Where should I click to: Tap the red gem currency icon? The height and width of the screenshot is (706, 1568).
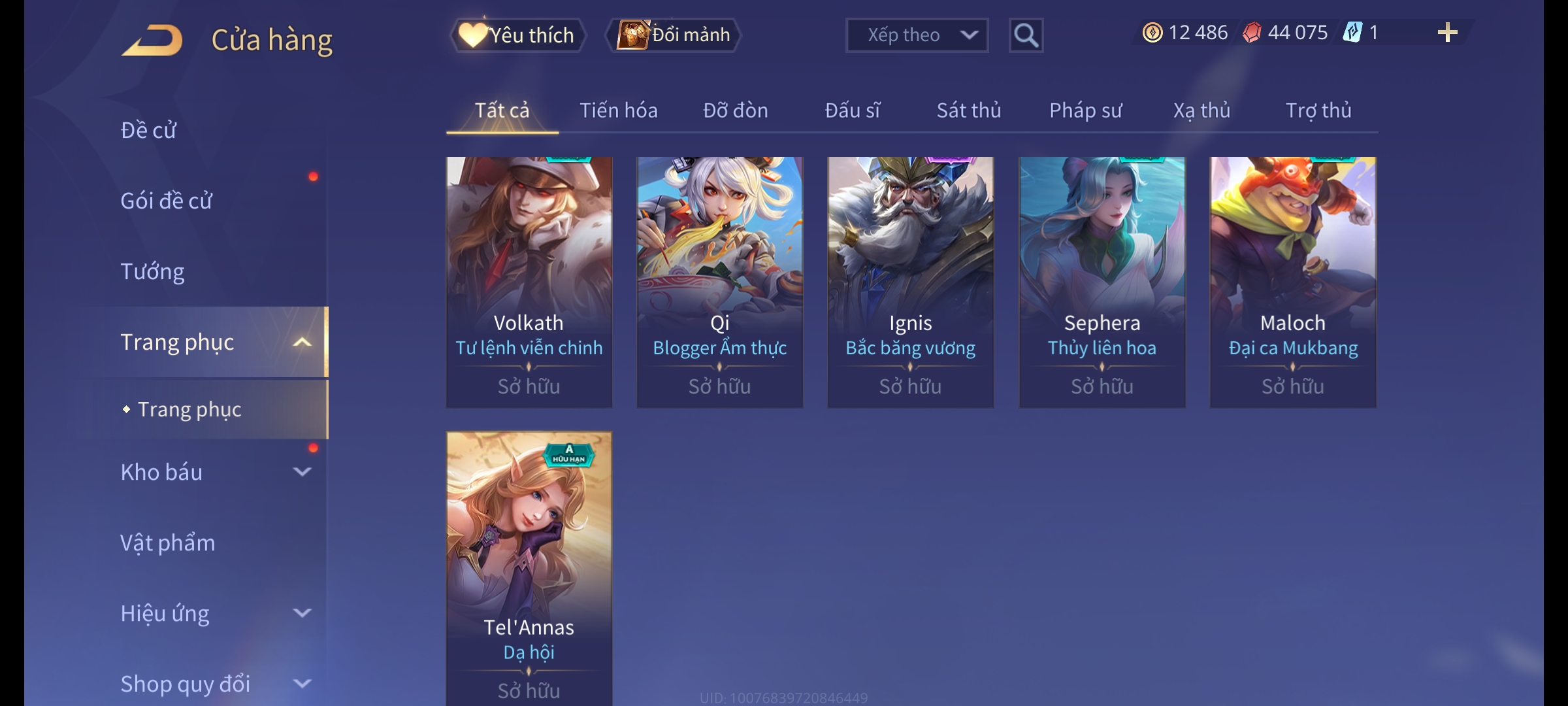(x=1251, y=33)
